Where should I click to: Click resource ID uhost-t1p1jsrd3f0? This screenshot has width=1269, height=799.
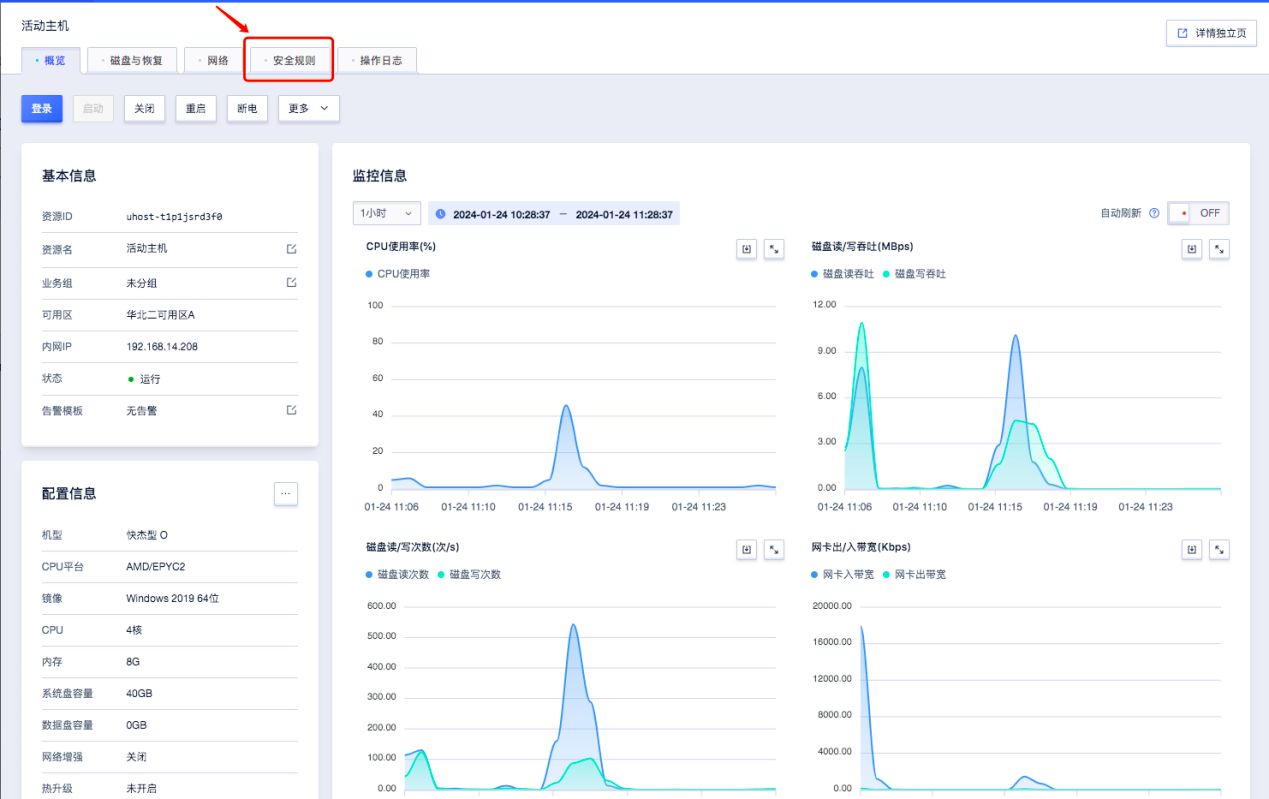click(x=174, y=216)
